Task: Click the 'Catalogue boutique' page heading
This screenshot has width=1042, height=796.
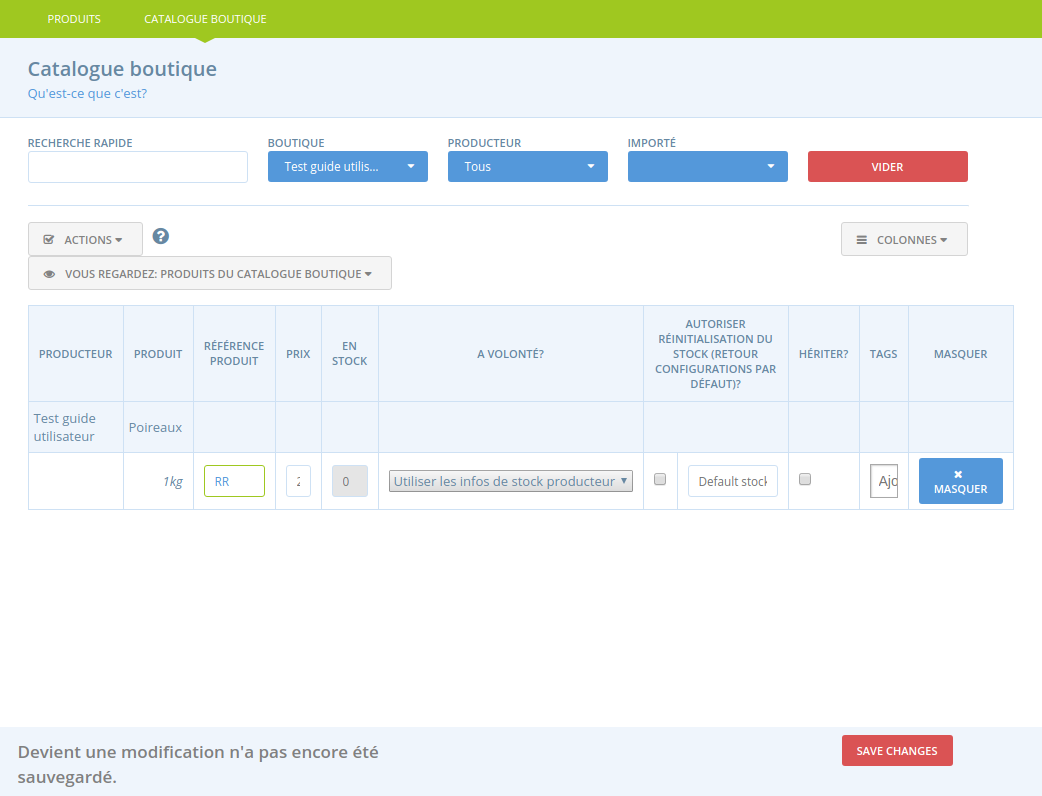Action: tap(122, 69)
